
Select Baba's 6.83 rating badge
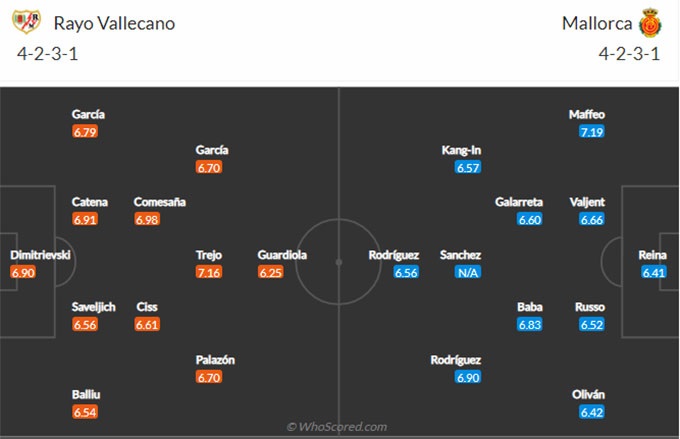[530, 324]
